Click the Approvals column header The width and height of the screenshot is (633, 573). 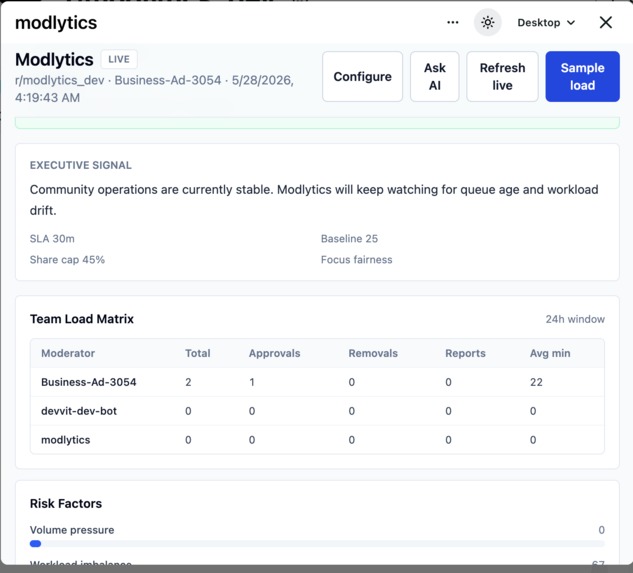coord(275,353)
